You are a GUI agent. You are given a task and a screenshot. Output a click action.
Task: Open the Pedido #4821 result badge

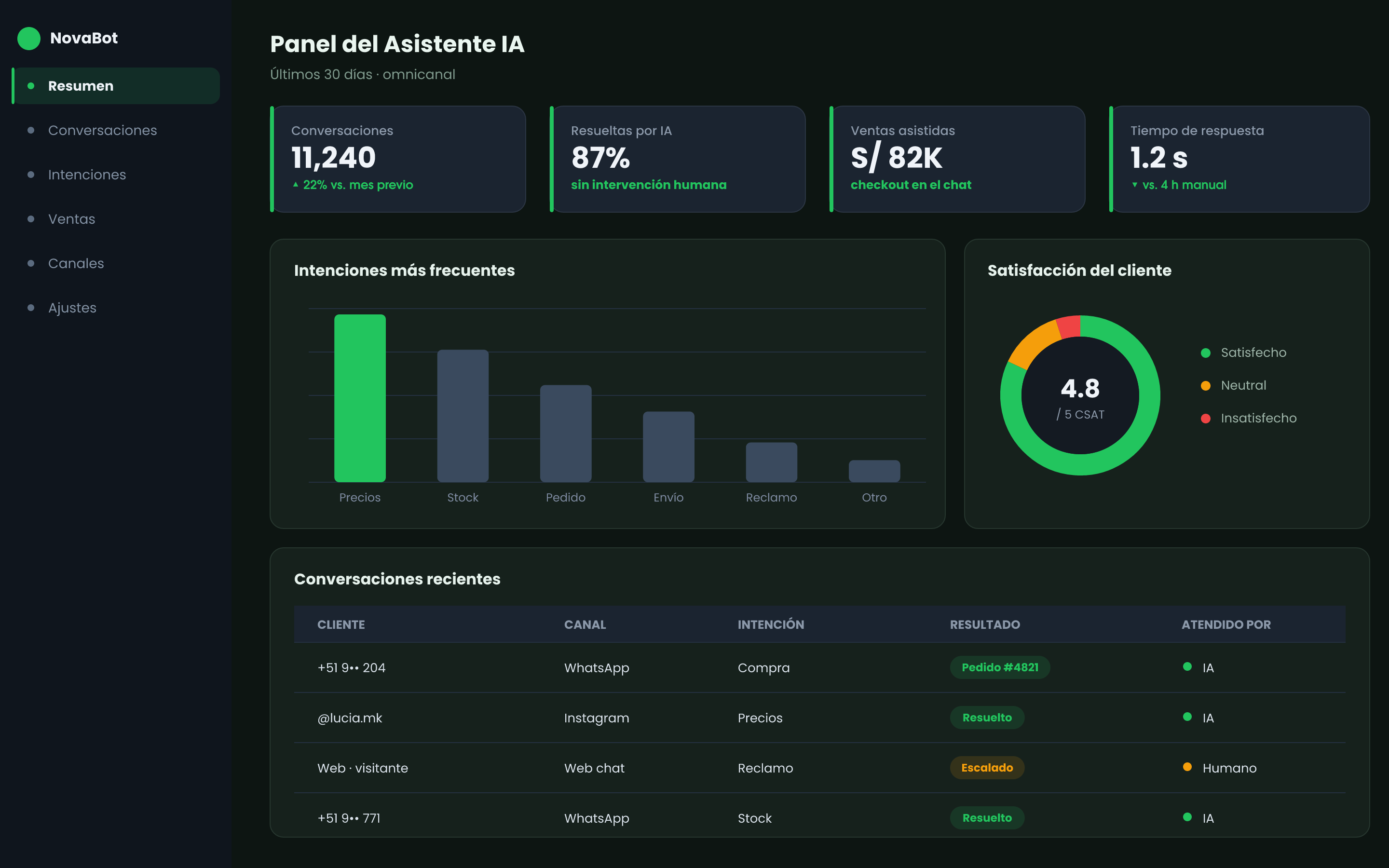[x=1000, y=668]
